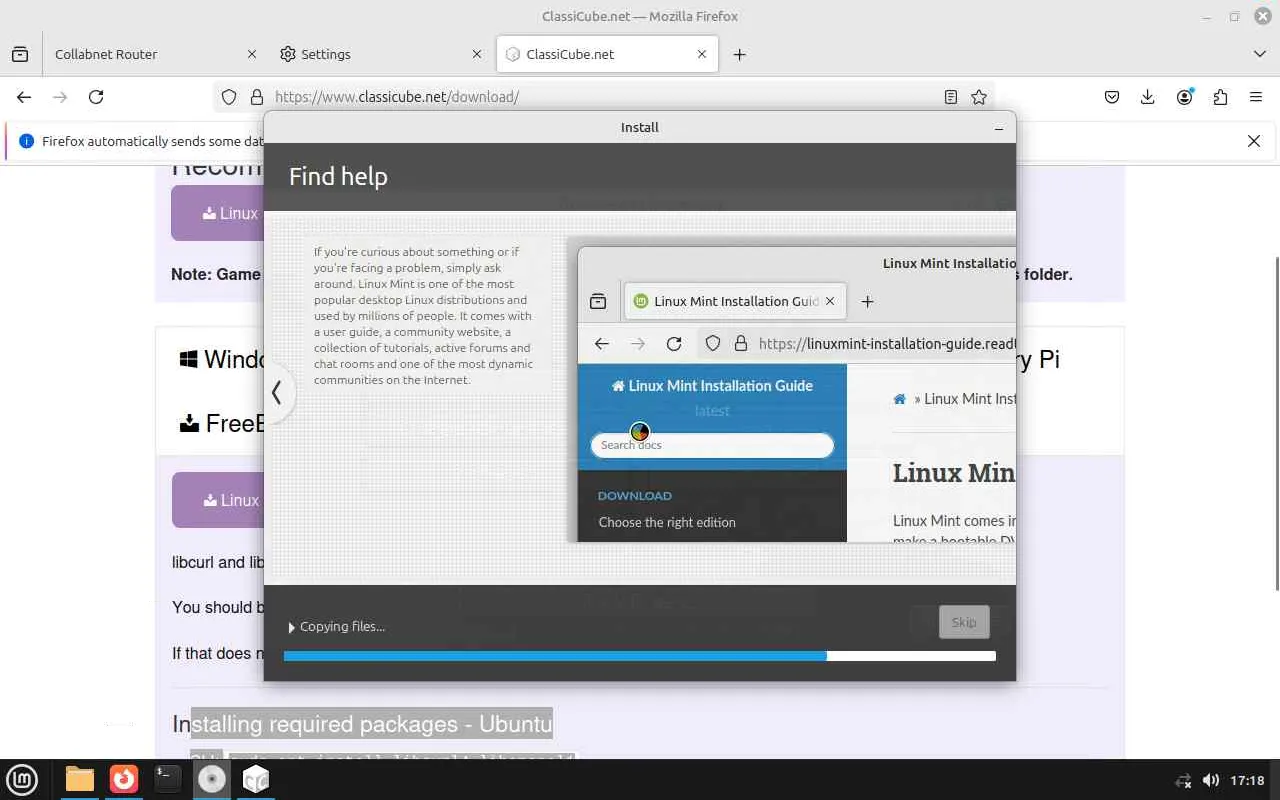The height and width of the screenshot is (800, 1280).
Task: Click the Skip button in the installer
Action: [x=964, y=622]
